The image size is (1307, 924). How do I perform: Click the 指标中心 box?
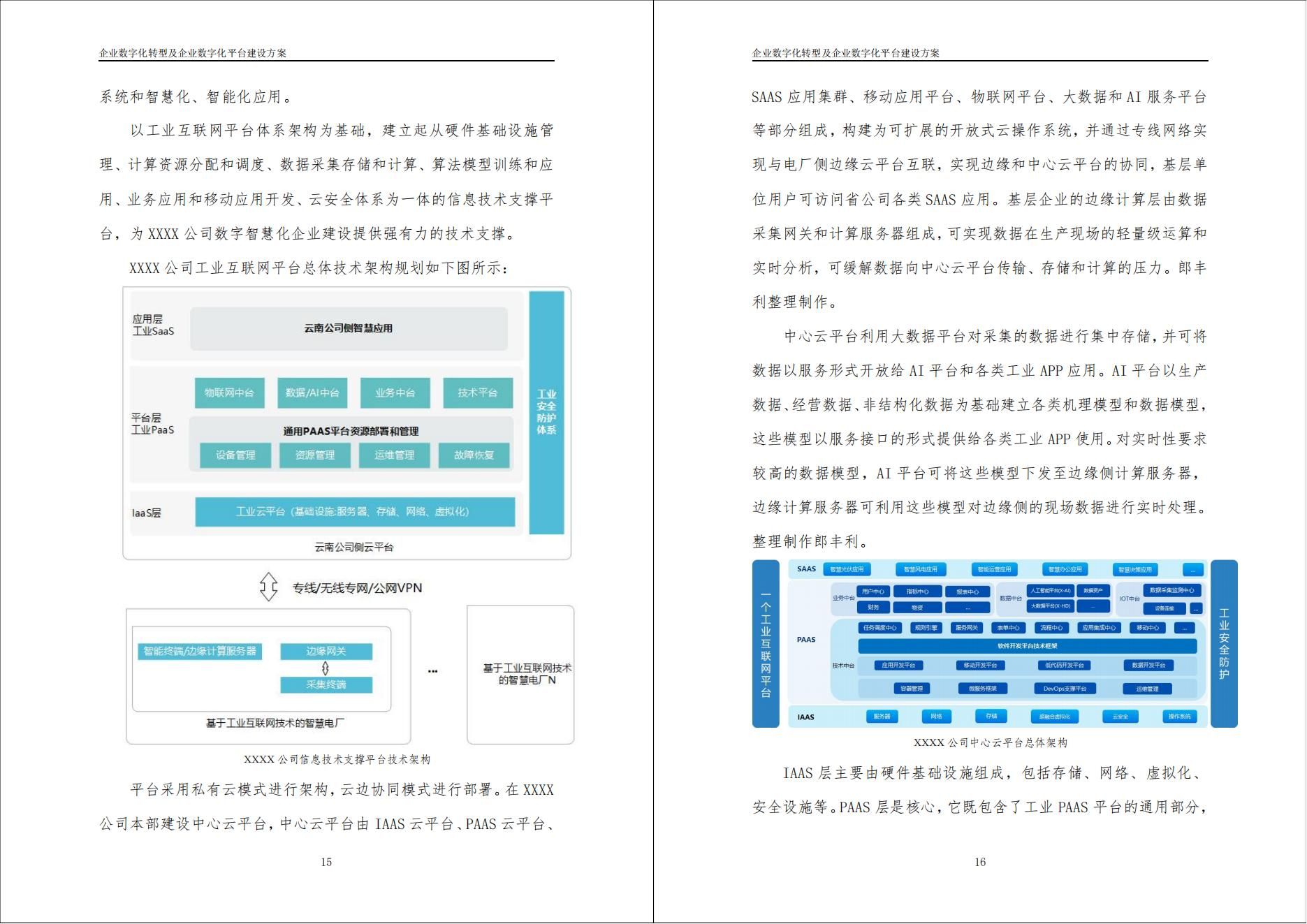917,592
